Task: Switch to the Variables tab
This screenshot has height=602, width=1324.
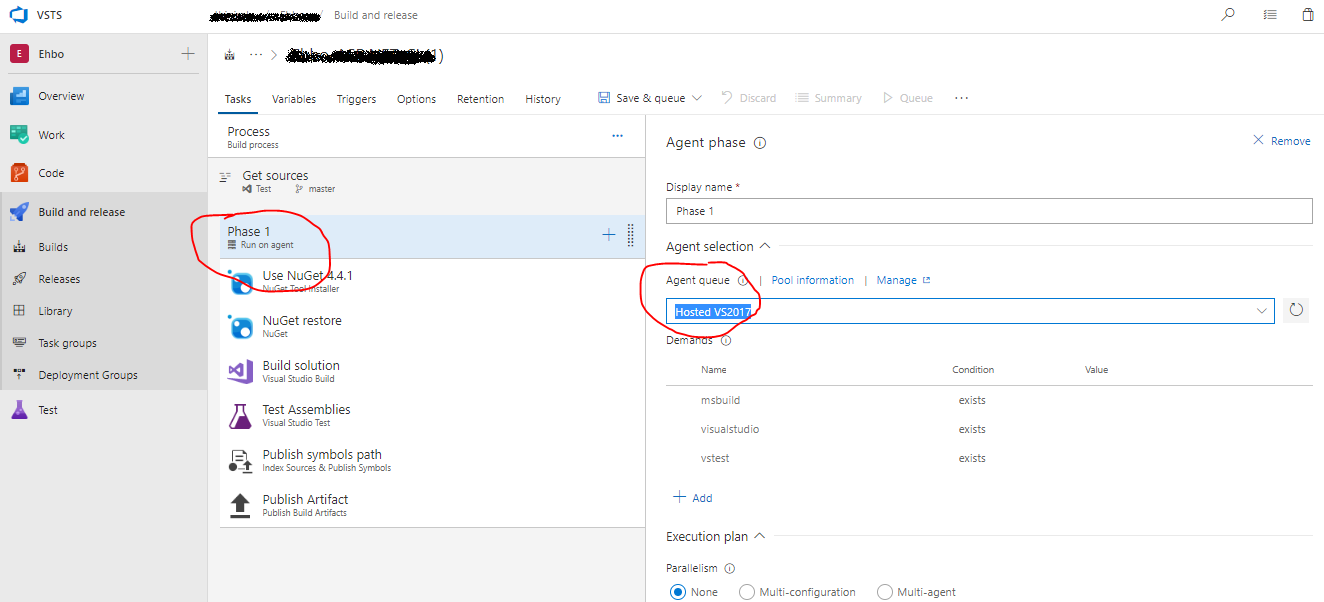Action: [294, 99]
